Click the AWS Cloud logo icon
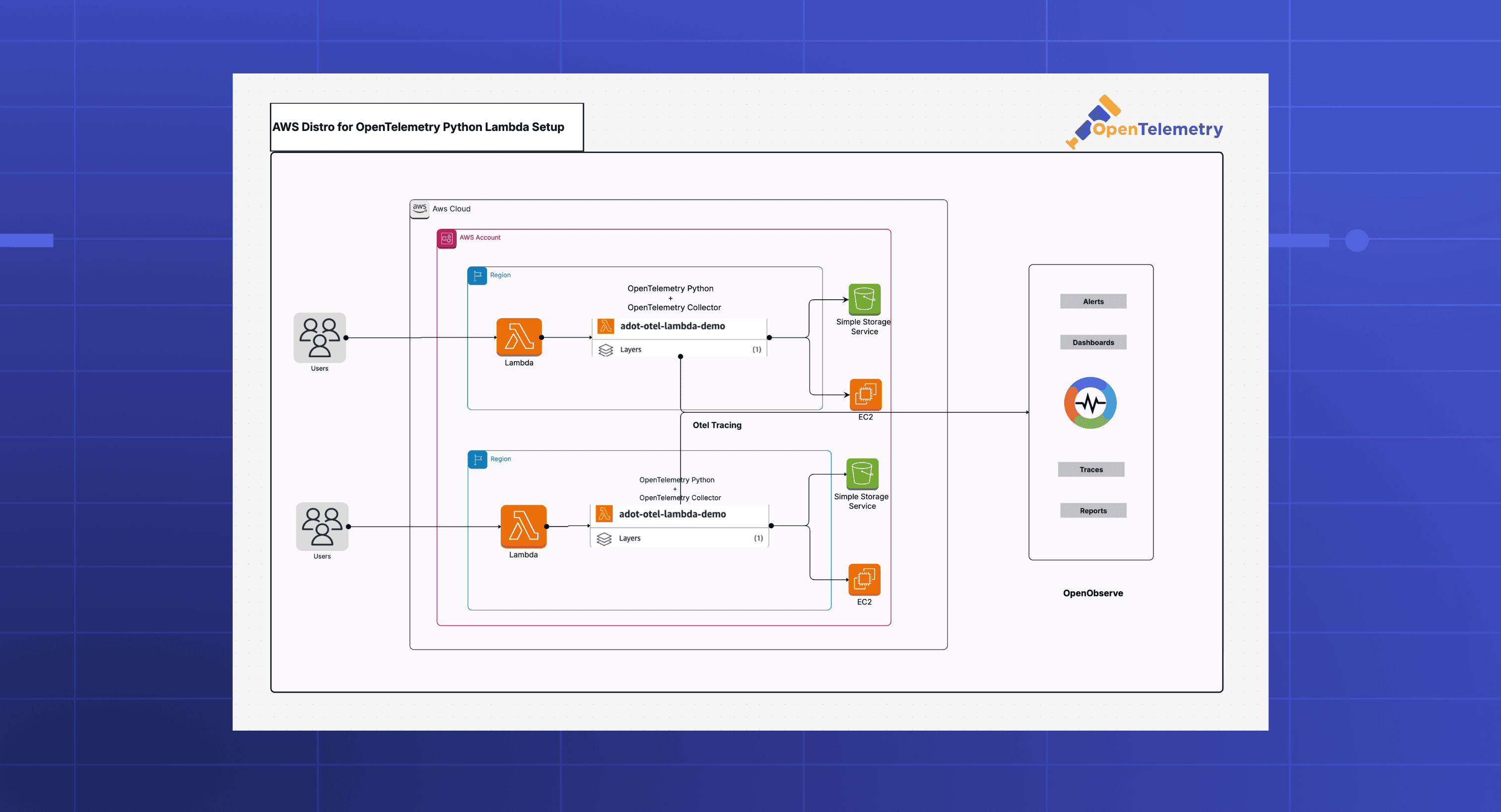This screenshot has height=812, width=1501. coord(419,208)
